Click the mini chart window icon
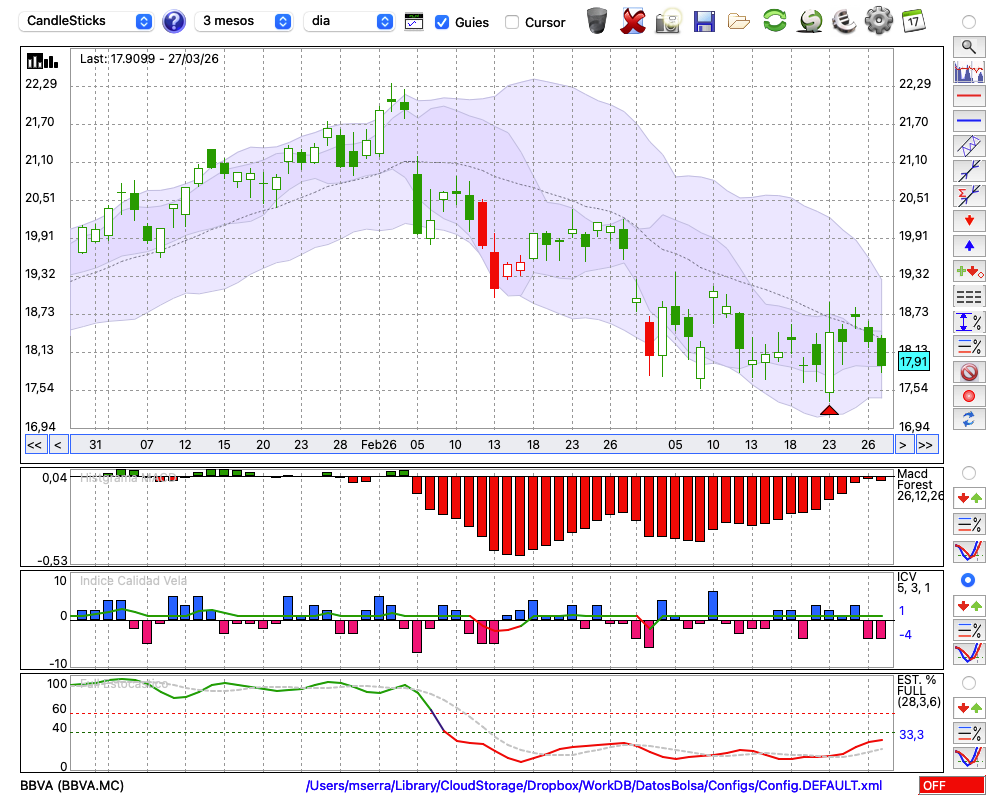The height and width of the screenshot is (800, 1000). tap(414, 22)
